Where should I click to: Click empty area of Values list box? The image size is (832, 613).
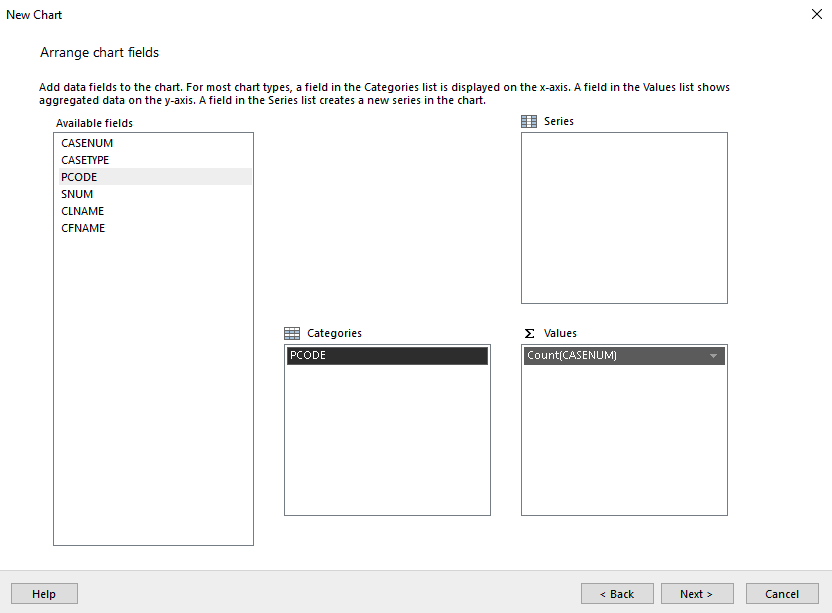point(624,440)
